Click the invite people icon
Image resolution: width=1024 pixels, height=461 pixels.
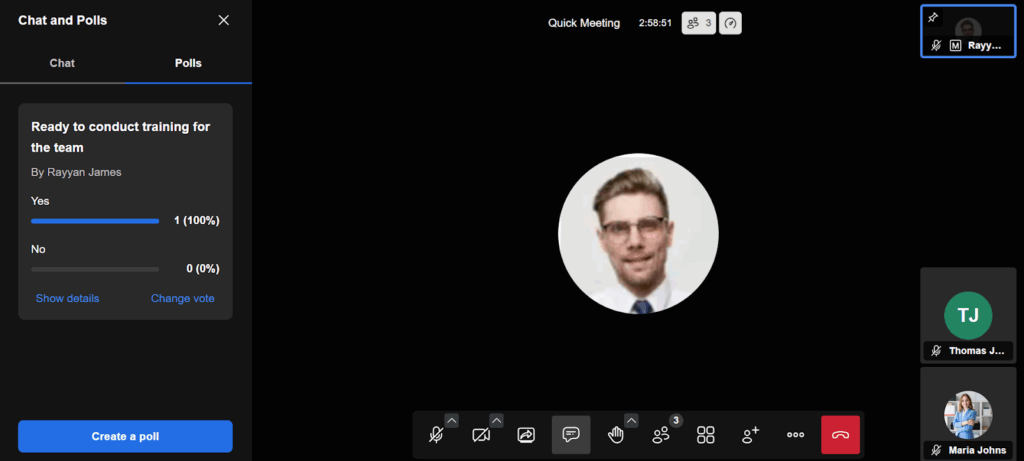[750, 435]
